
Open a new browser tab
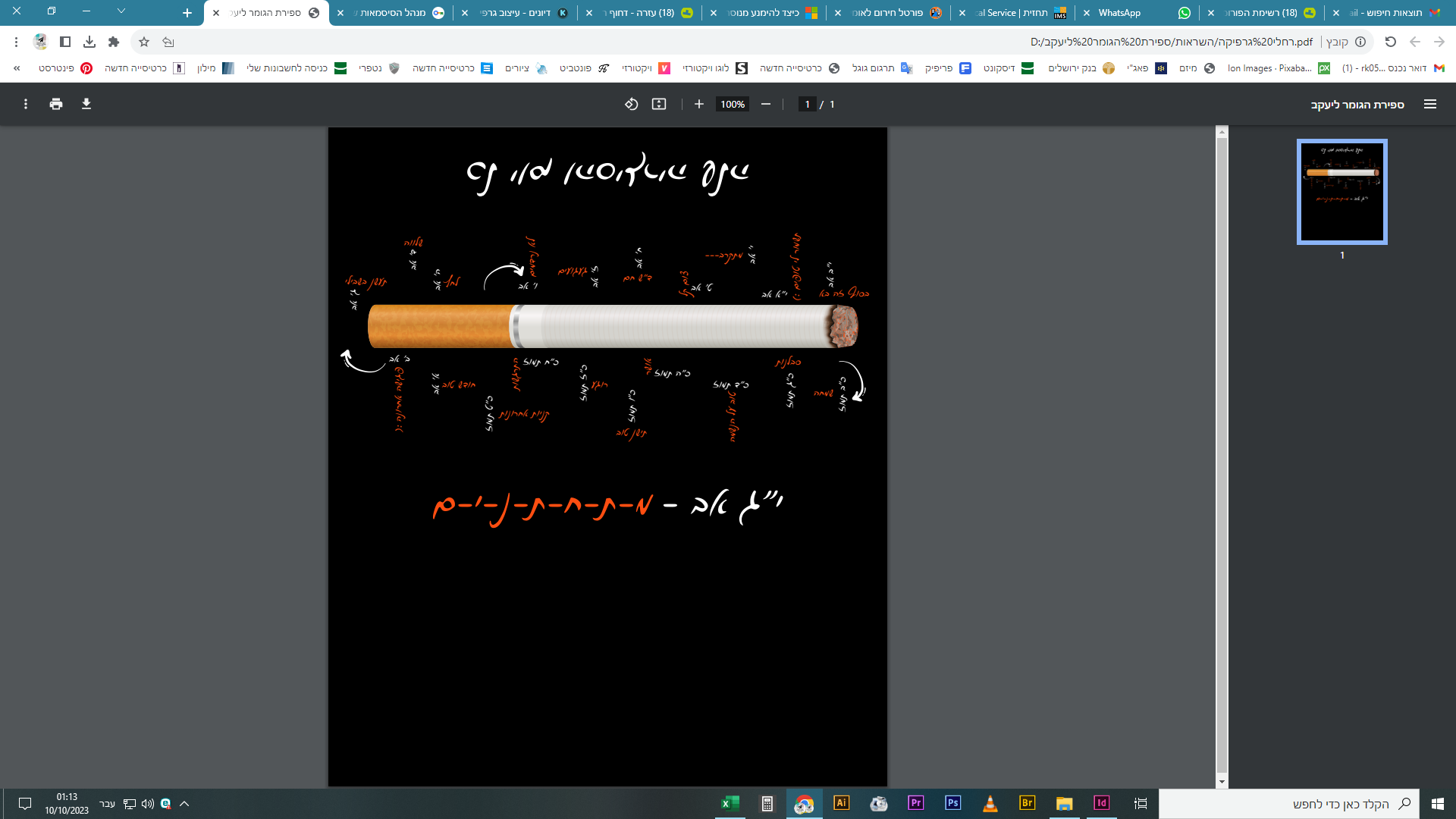187,13
